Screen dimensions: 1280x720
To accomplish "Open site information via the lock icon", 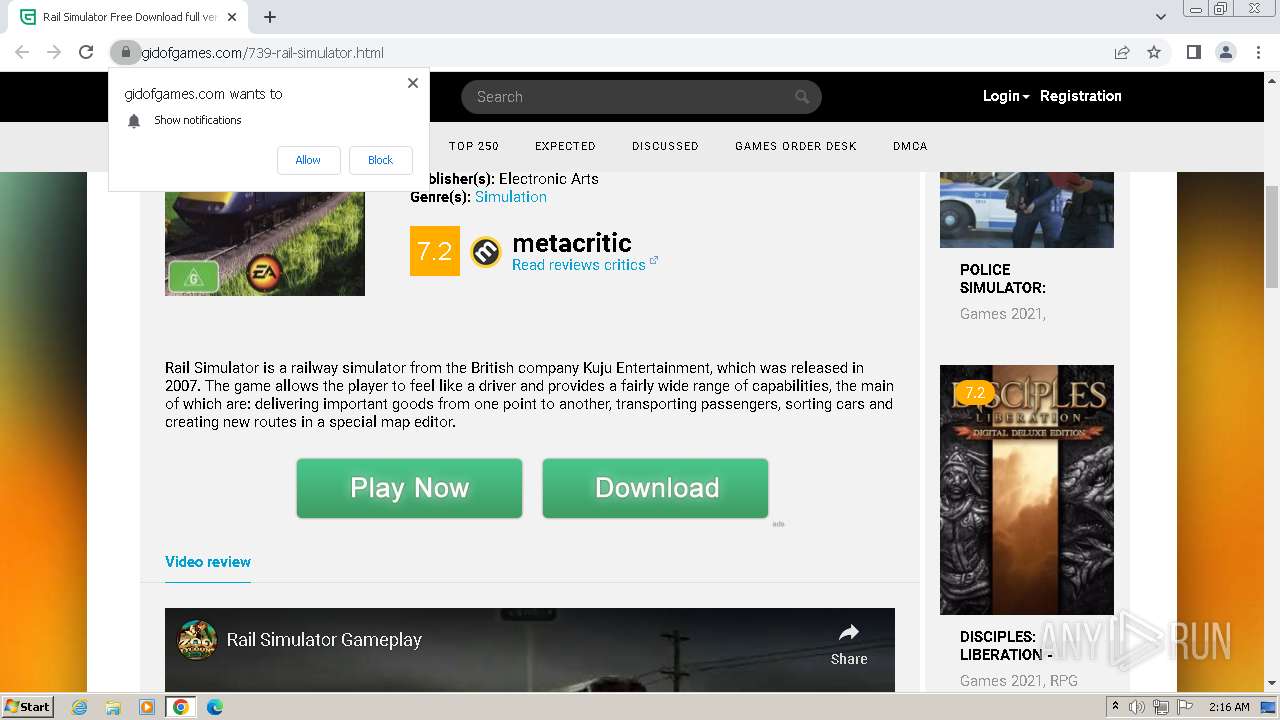I will pyautogui.click(x=125, y=52).
